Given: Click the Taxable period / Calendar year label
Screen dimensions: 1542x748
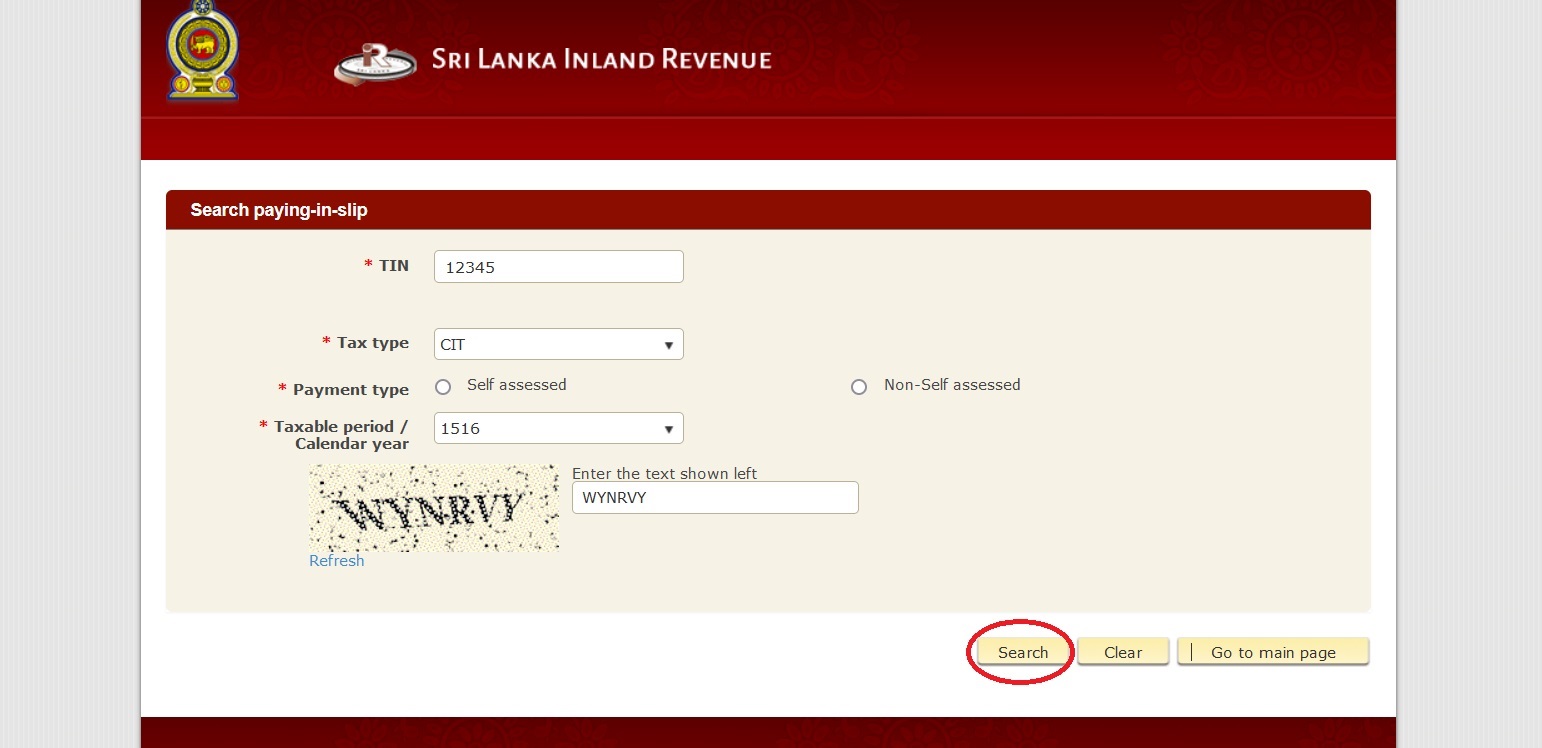Looking at the screenshot, I should (341, 435).
